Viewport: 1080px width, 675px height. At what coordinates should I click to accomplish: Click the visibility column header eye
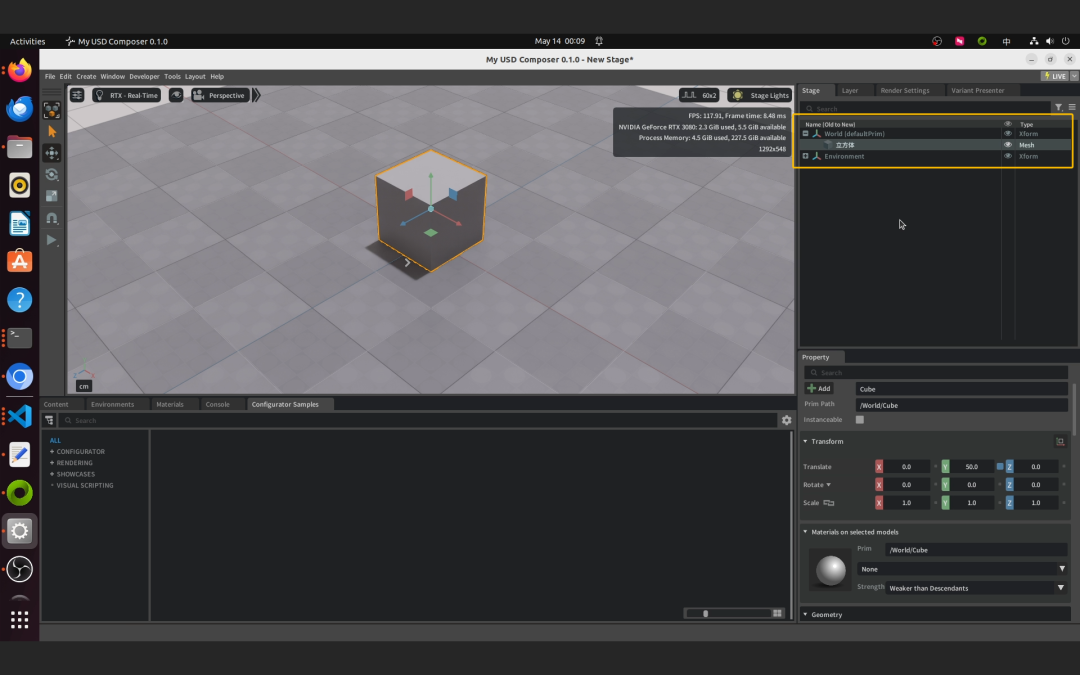pyautogui.click(x=1008, y=124)
